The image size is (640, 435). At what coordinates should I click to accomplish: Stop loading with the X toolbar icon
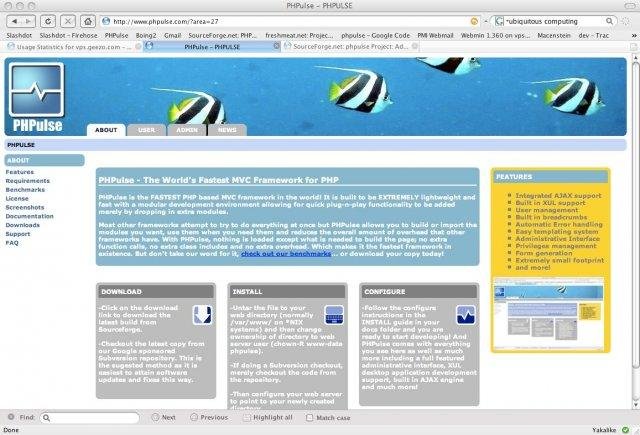pyautogui.click(x=68, y=21)
